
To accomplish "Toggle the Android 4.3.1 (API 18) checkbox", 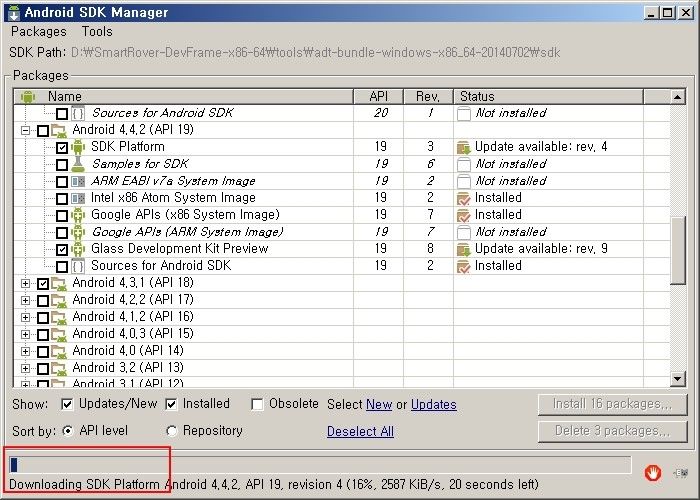I will 43,283.
